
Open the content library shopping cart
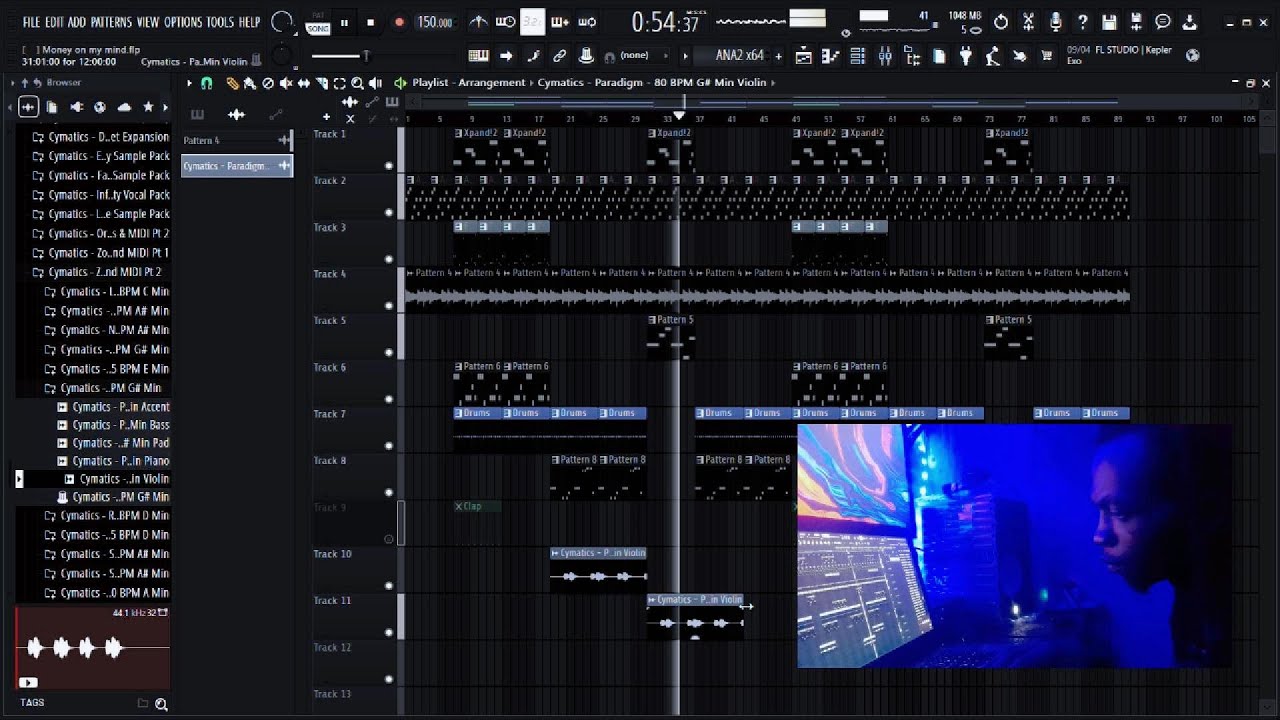coord(1046,57)
